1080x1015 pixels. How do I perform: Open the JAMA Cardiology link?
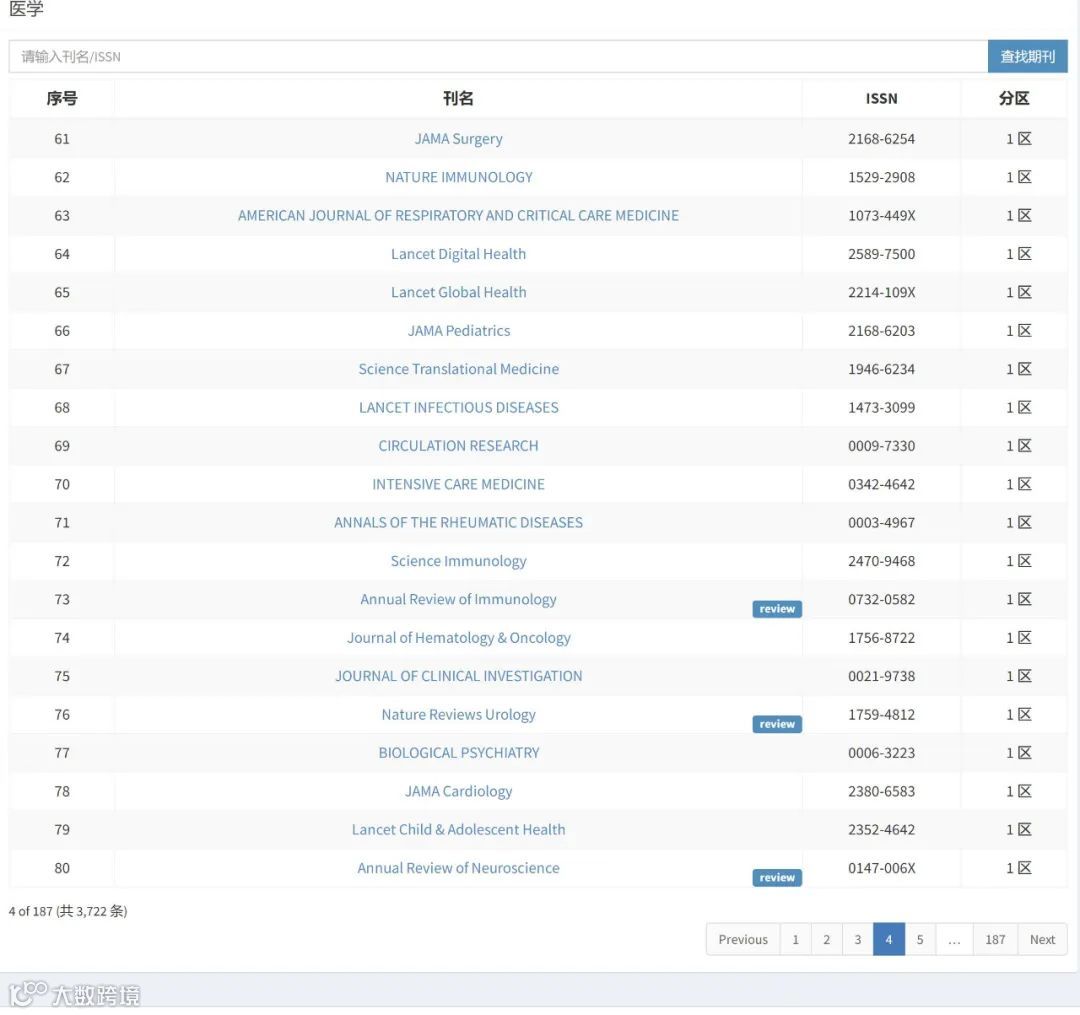click(458, 791)
